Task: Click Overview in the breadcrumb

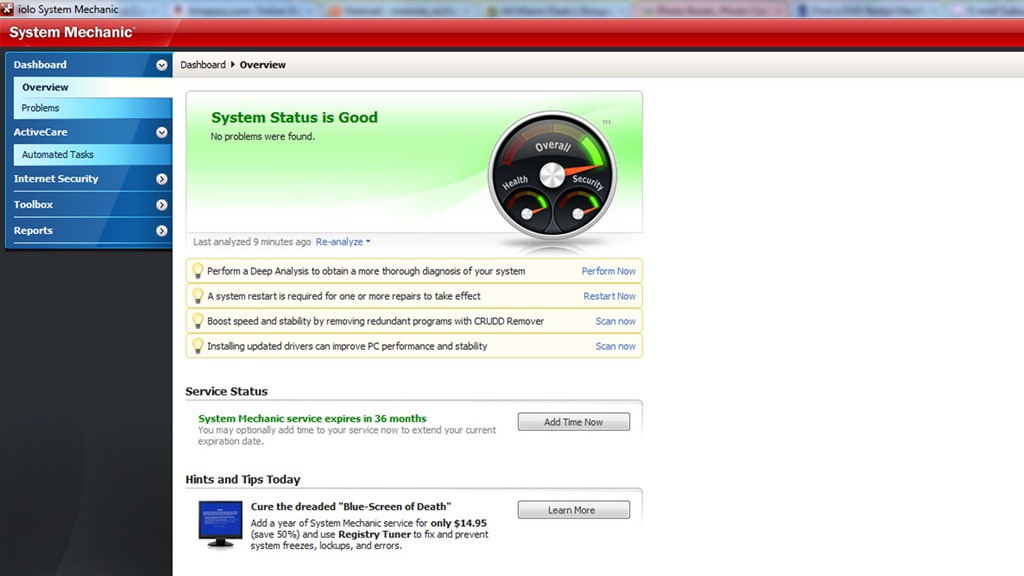Action: (263, 65)
